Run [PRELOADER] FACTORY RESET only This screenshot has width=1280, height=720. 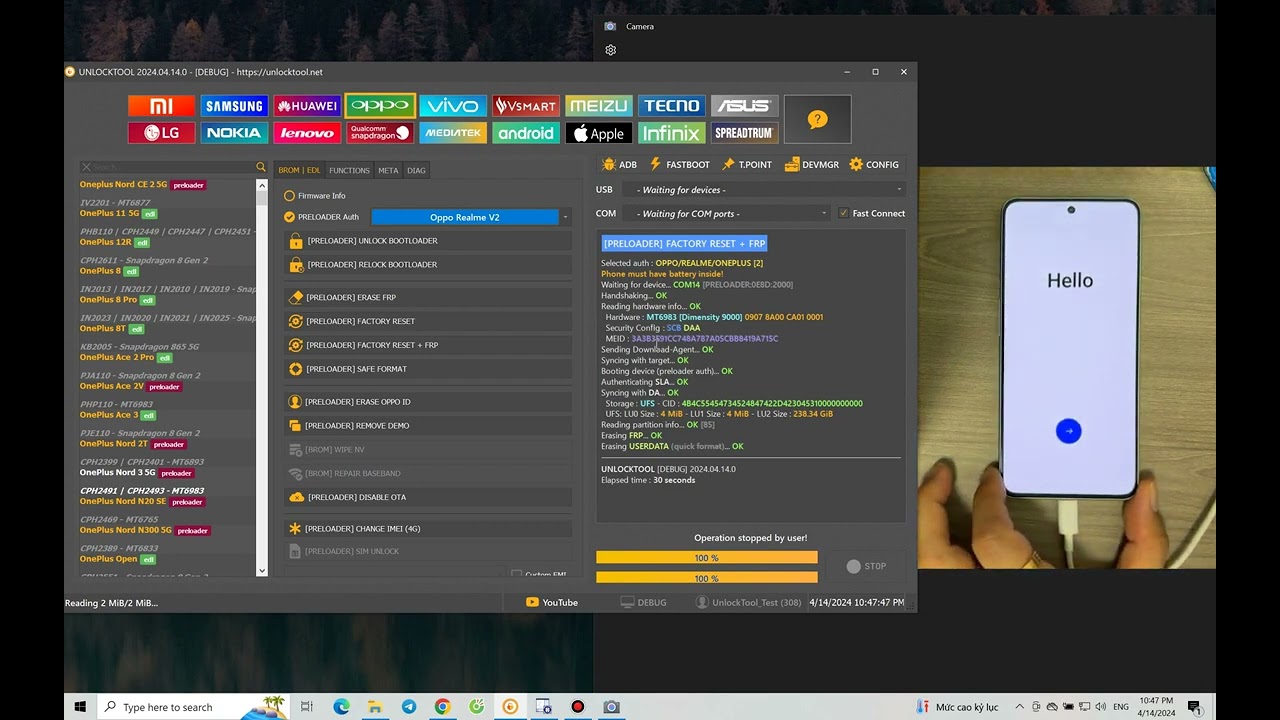pyautogui.click(x=428, y=321)
